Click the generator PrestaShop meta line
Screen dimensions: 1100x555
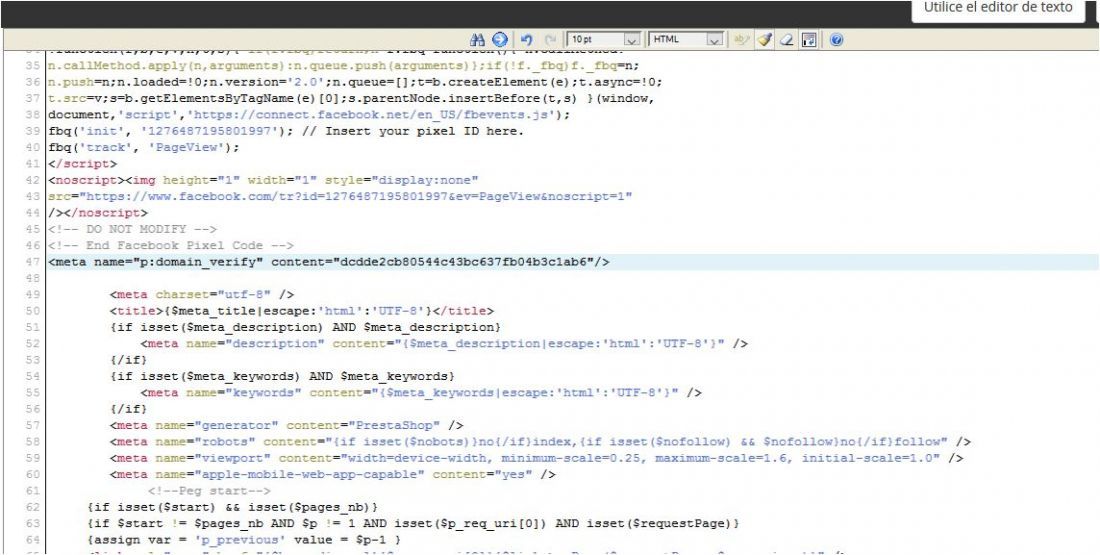[286, 425]
